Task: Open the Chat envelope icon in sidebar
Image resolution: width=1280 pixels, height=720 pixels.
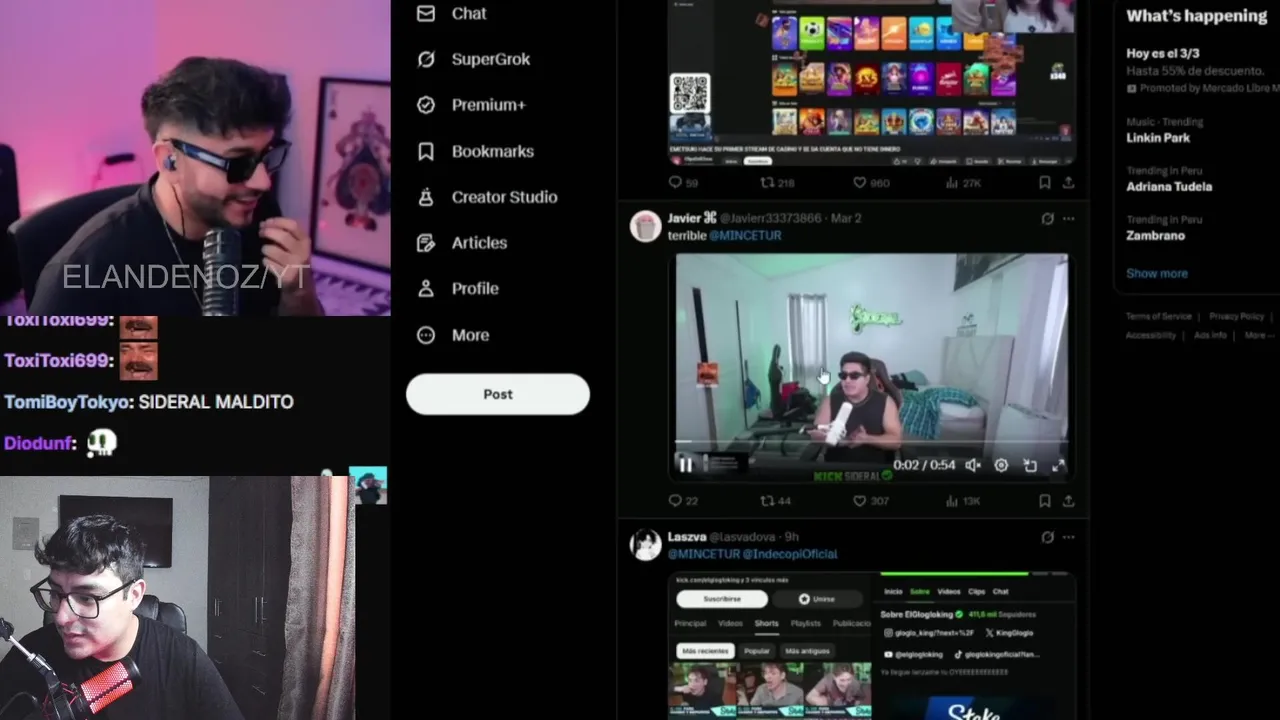Action: click(426, 13)
